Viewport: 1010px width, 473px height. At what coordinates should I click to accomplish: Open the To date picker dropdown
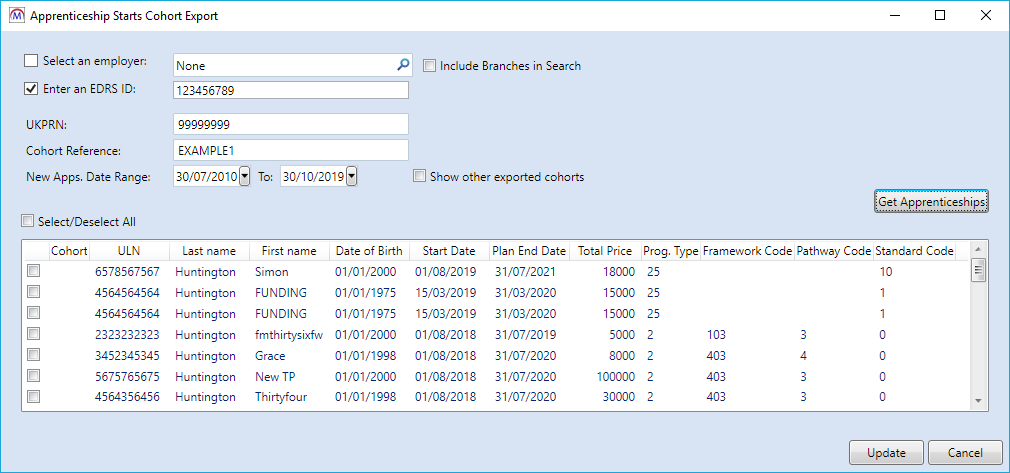coord(351,177)
